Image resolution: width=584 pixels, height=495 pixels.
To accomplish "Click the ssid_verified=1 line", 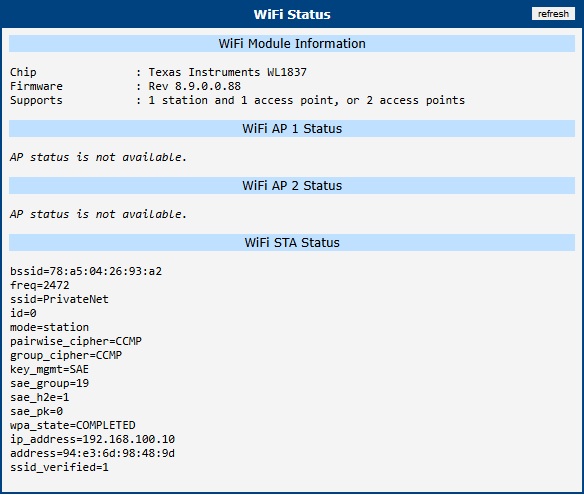I will [x=59, y=467].
